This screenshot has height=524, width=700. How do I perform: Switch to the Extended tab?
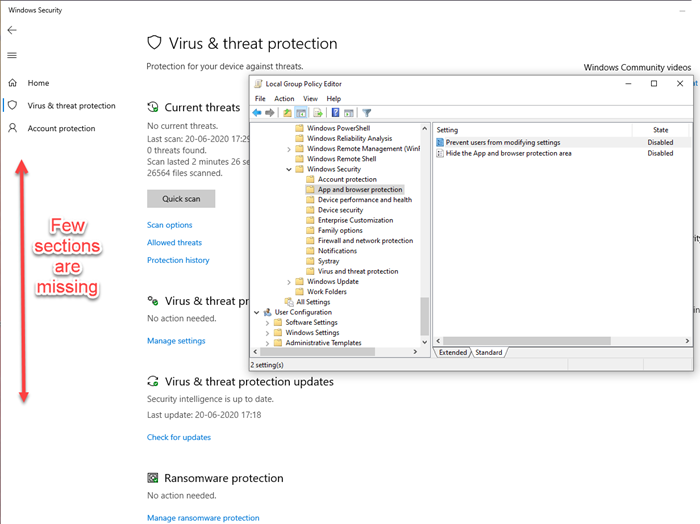click(x=453, y=352)
